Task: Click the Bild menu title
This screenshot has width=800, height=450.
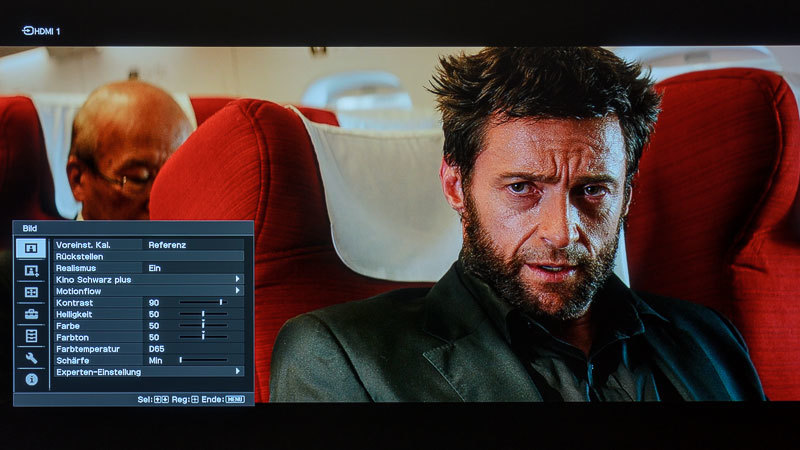Action: pyautogui.click(x=30, y=228)
